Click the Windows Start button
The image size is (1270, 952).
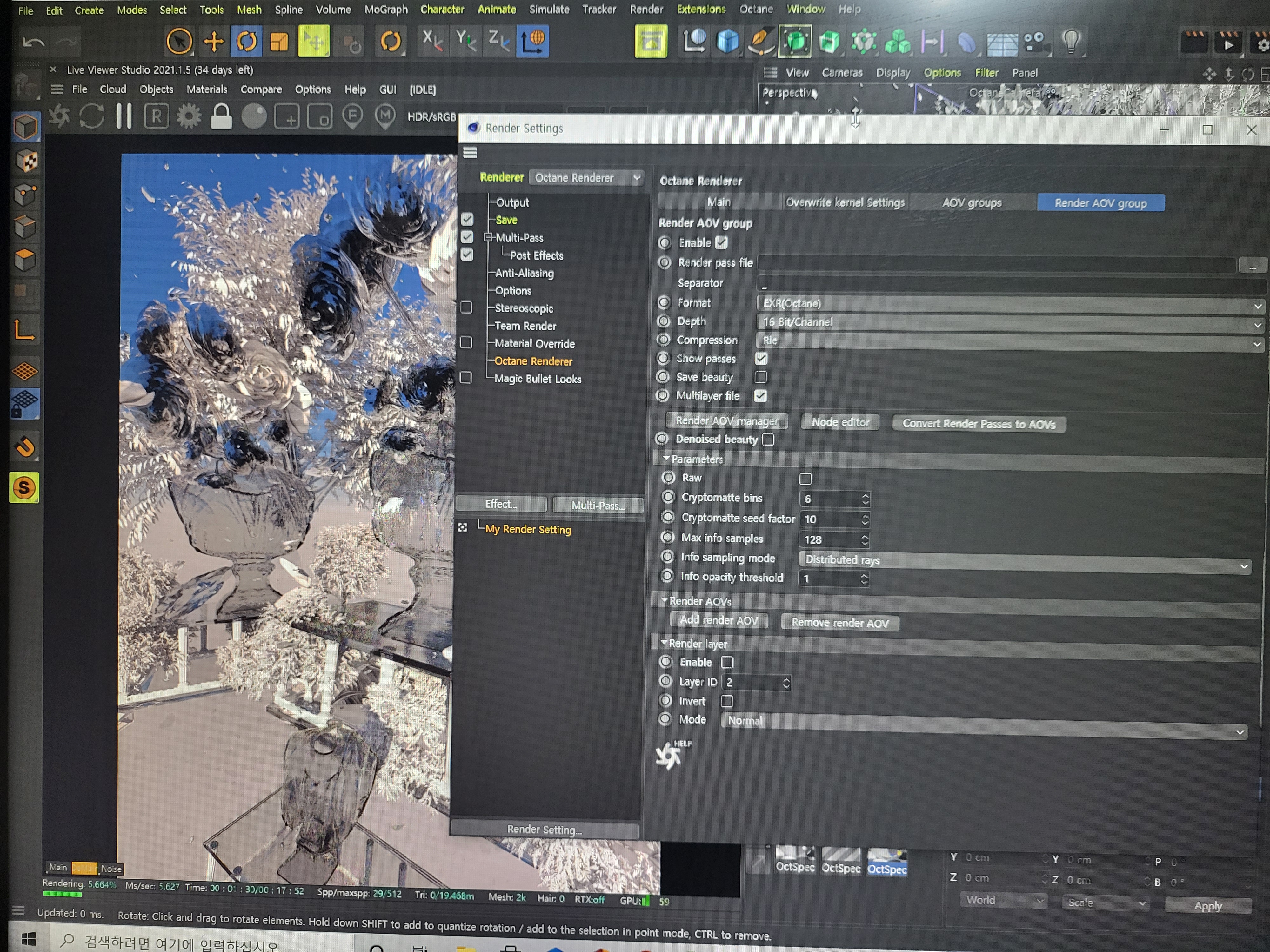coord(29,939)
